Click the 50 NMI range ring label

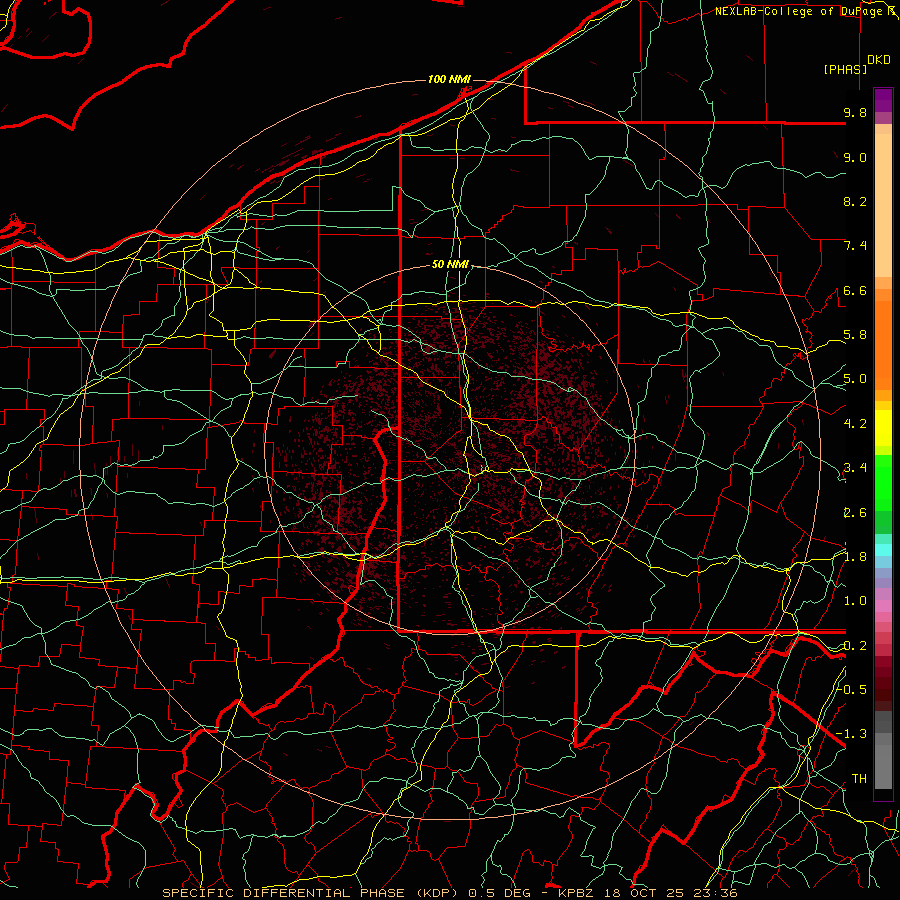(450, 264)
